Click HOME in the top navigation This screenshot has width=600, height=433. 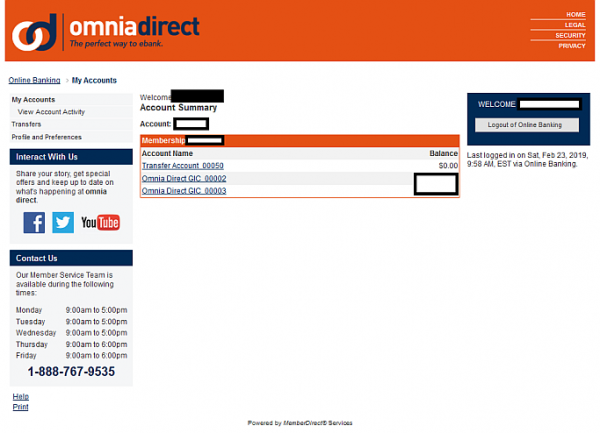click(575, 15)
